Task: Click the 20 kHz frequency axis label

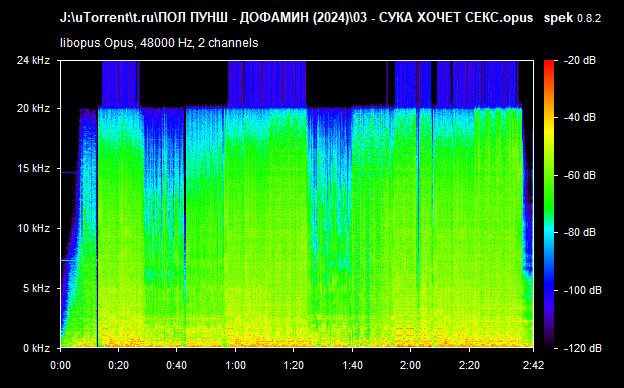Action: 33,108
